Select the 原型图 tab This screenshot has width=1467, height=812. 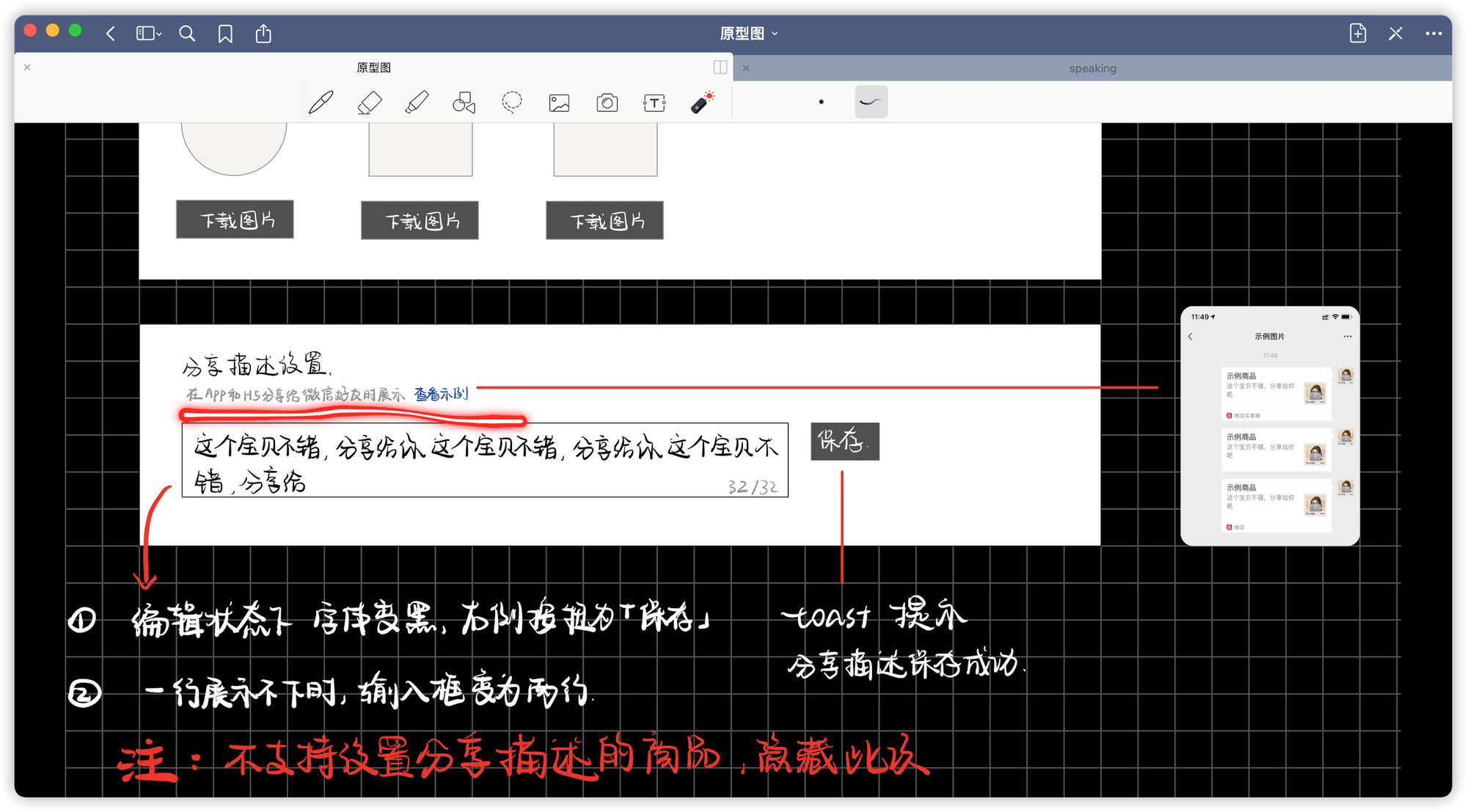373,67
